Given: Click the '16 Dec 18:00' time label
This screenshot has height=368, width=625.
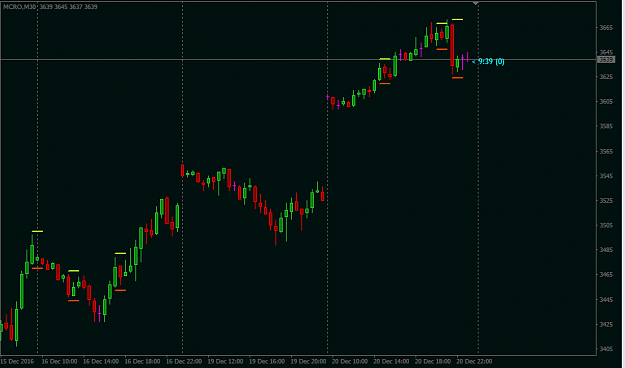Looking at the screenshot, I should (x=142, y=362).
